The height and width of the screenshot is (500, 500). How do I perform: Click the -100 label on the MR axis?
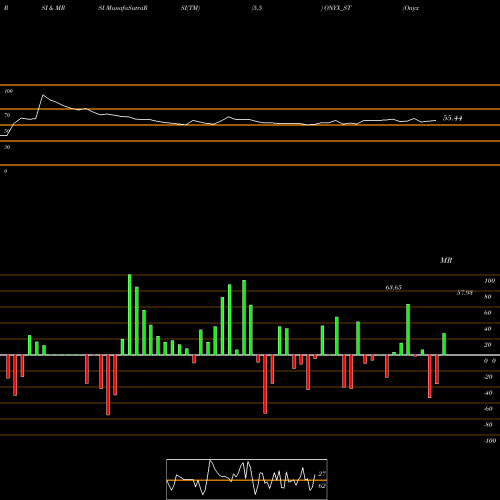coord(490,441)
